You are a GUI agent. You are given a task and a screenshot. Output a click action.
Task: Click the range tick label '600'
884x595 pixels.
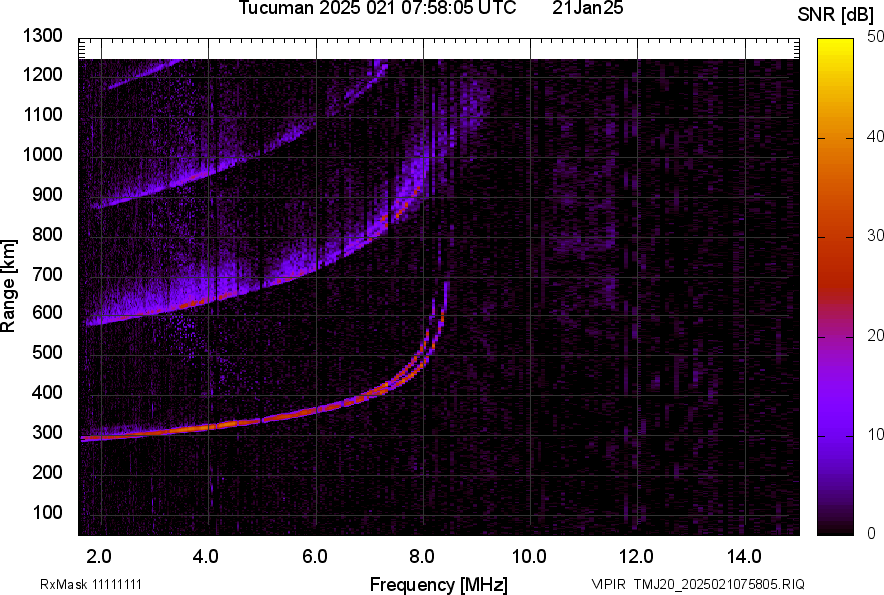coord(47,312)
